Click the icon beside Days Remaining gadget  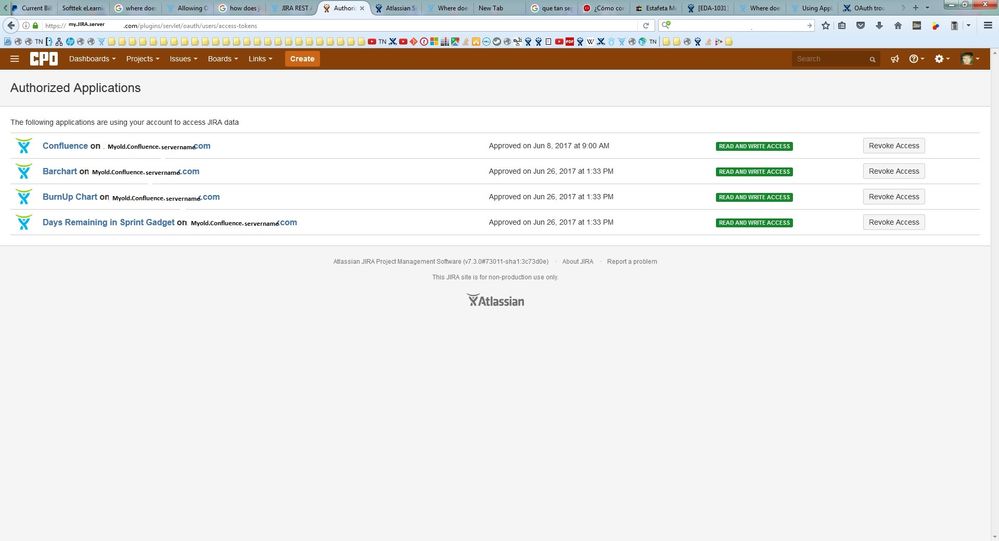point(24,222)
